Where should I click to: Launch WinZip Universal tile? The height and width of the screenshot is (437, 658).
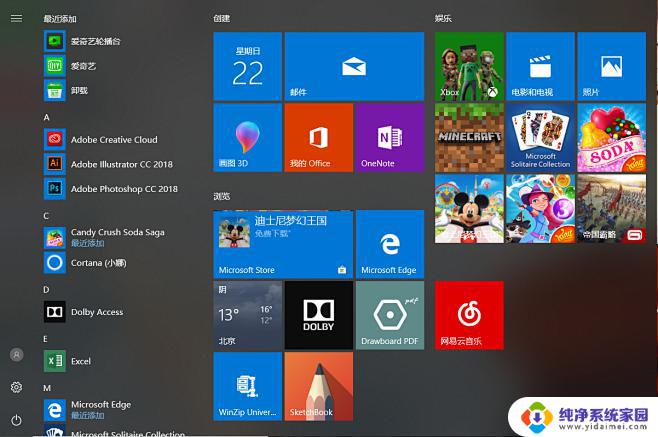coord(248,386)
